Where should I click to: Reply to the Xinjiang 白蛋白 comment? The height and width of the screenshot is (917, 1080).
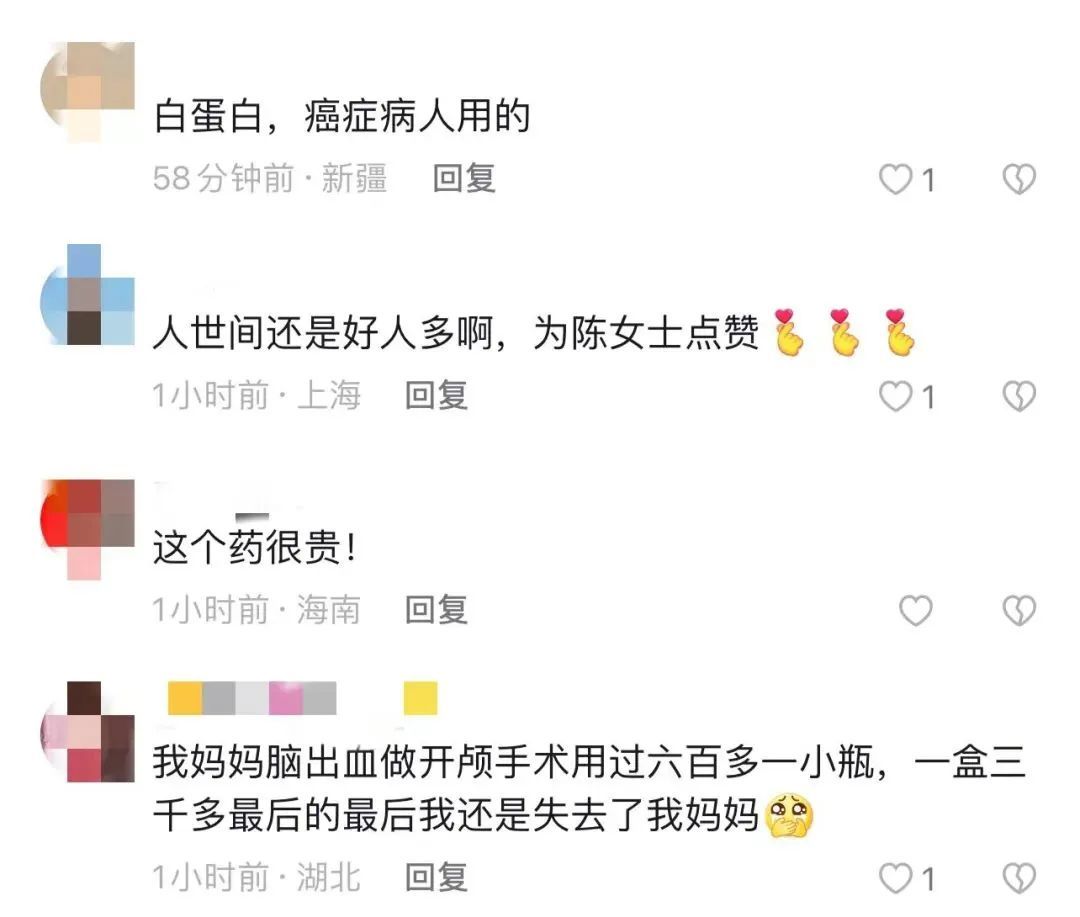[464, 178]
